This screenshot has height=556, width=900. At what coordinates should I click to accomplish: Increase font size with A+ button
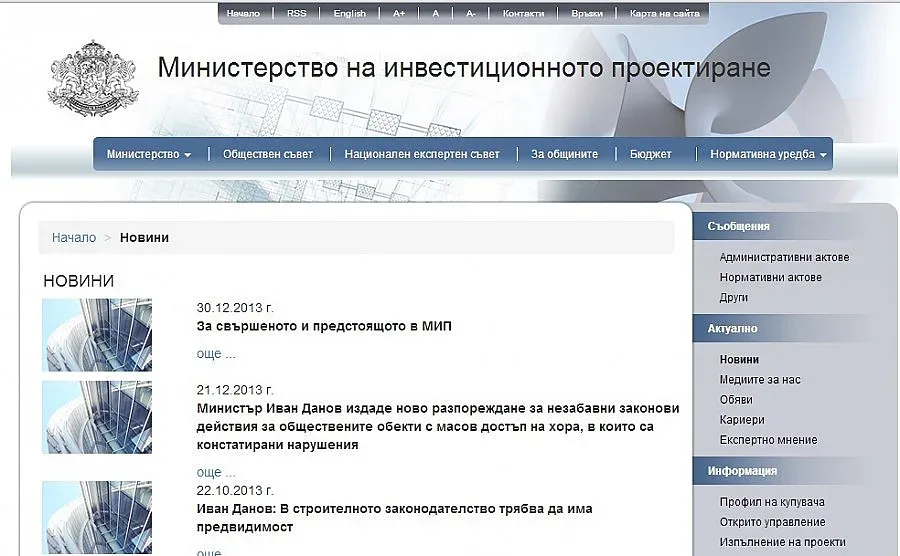[x=399, y=14]
